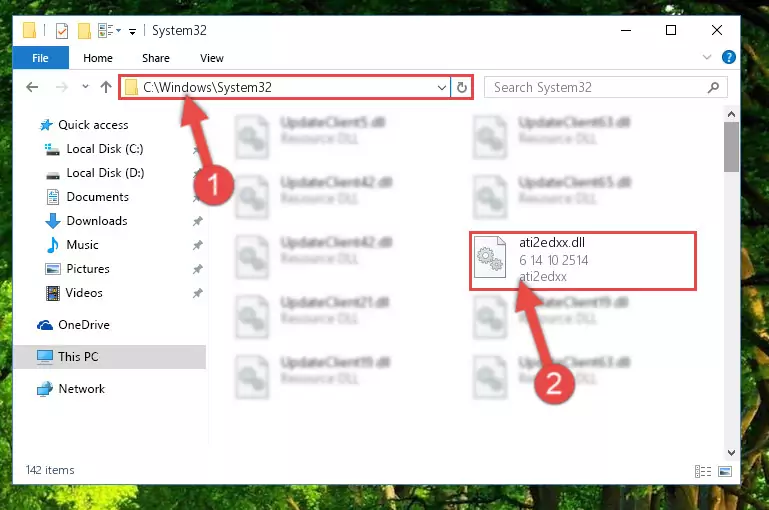Switch to the Share ribbon tab
Image resolution: width=769 pixels, height=510 pixels.
click(156, 58)
